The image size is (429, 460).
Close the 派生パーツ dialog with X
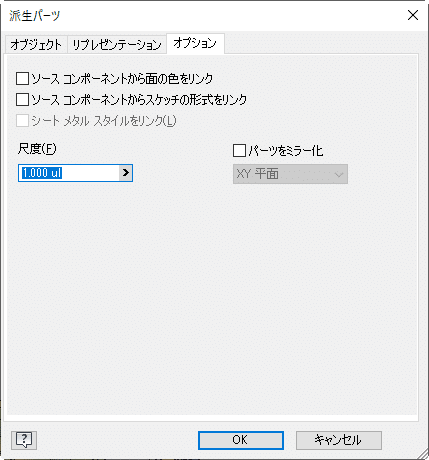(413, 15)
